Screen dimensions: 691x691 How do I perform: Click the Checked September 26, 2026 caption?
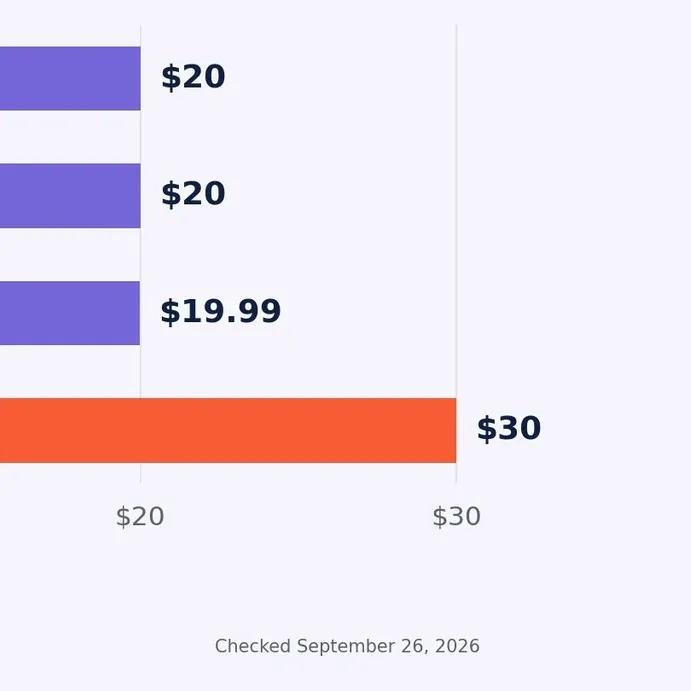[x=347, y=646]
